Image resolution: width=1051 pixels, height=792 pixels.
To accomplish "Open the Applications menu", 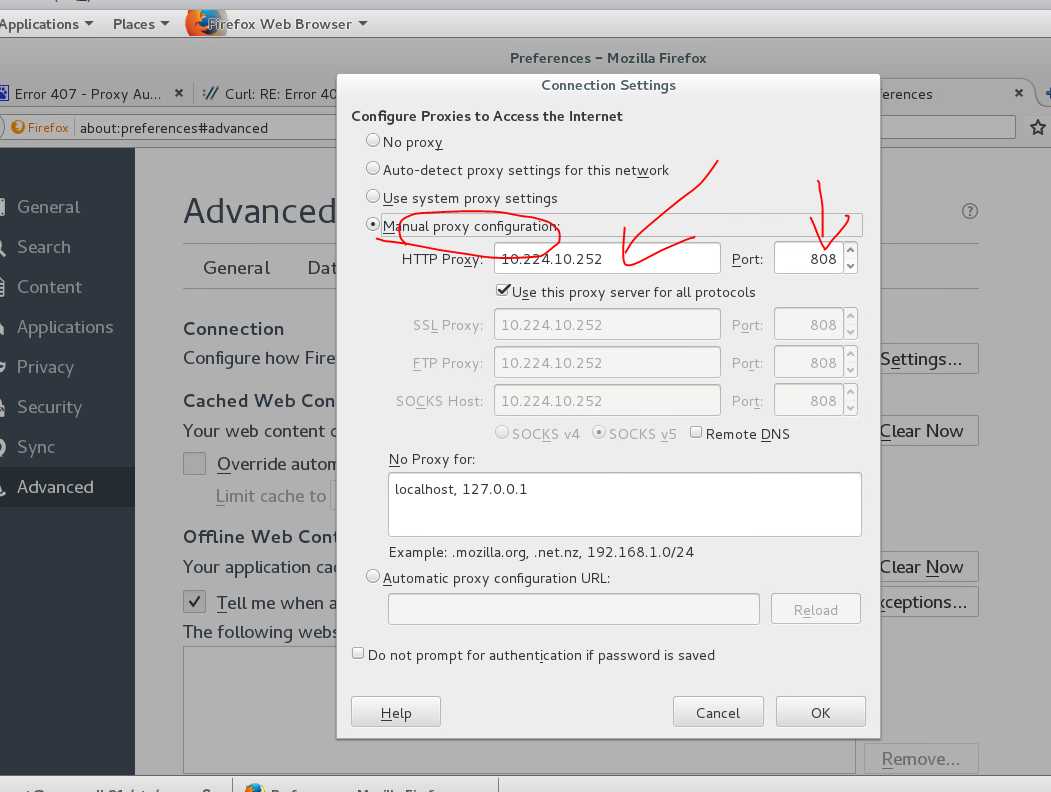I will coord(46,24).
